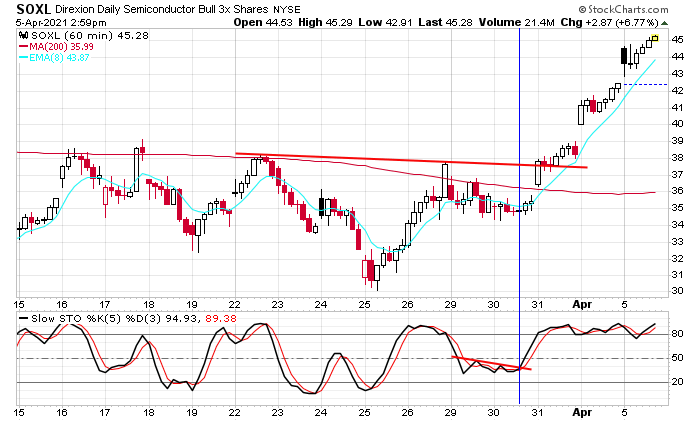700x421 pixels.
Task: Click the 89.38 red %D value
Action: pos(221,319)
